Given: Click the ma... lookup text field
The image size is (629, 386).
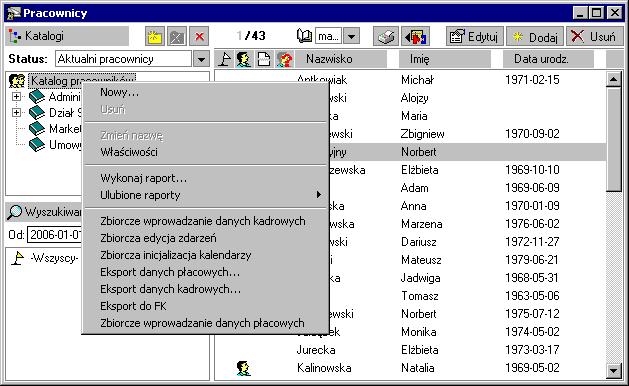Looking at the screenshot, I should (329, 37).
